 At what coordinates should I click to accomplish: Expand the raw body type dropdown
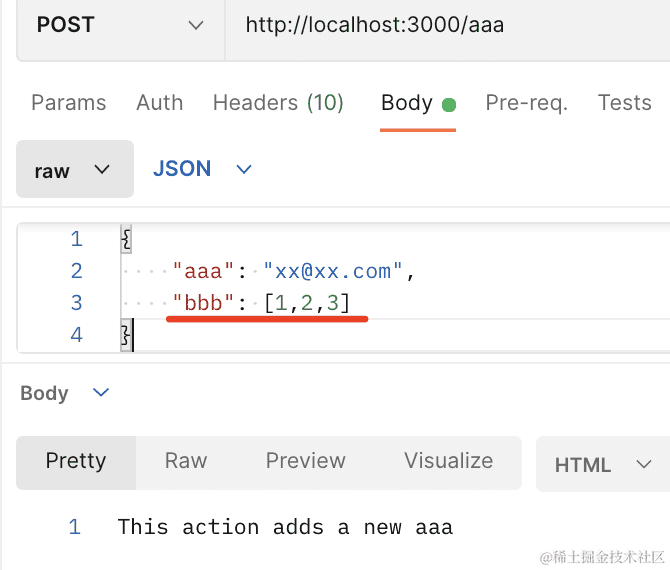pyautogui.click(x=74, y=170)
